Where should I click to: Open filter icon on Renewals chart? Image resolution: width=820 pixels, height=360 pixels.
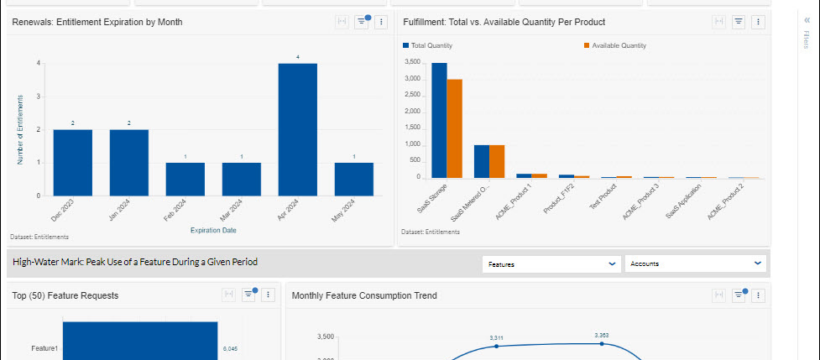click(361, 22)
